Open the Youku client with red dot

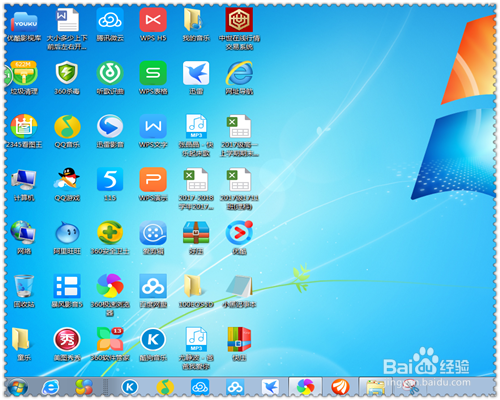click(x=239, y=233)
